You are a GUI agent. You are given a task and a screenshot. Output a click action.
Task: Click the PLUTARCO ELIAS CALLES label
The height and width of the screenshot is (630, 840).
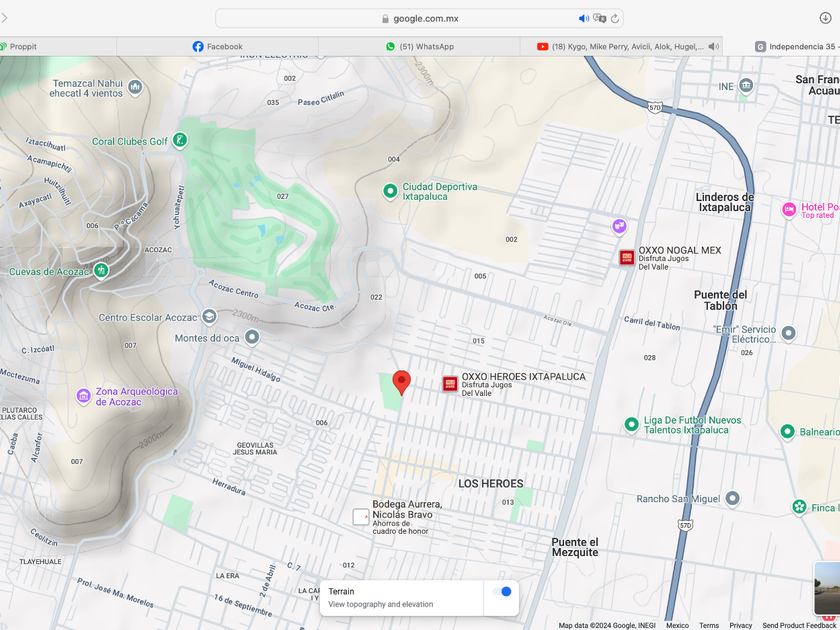pyautogui.click(x=20, y=413)
